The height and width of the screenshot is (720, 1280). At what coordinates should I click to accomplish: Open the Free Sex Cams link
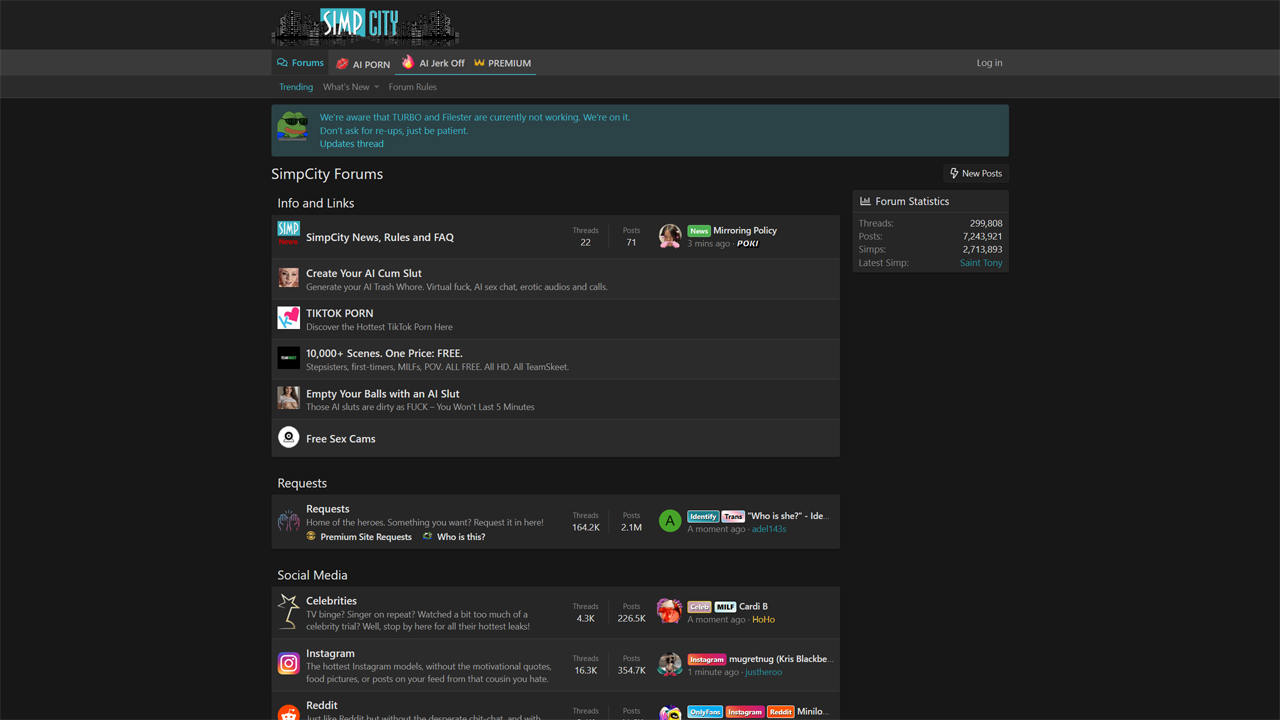[x=341, y=439]
